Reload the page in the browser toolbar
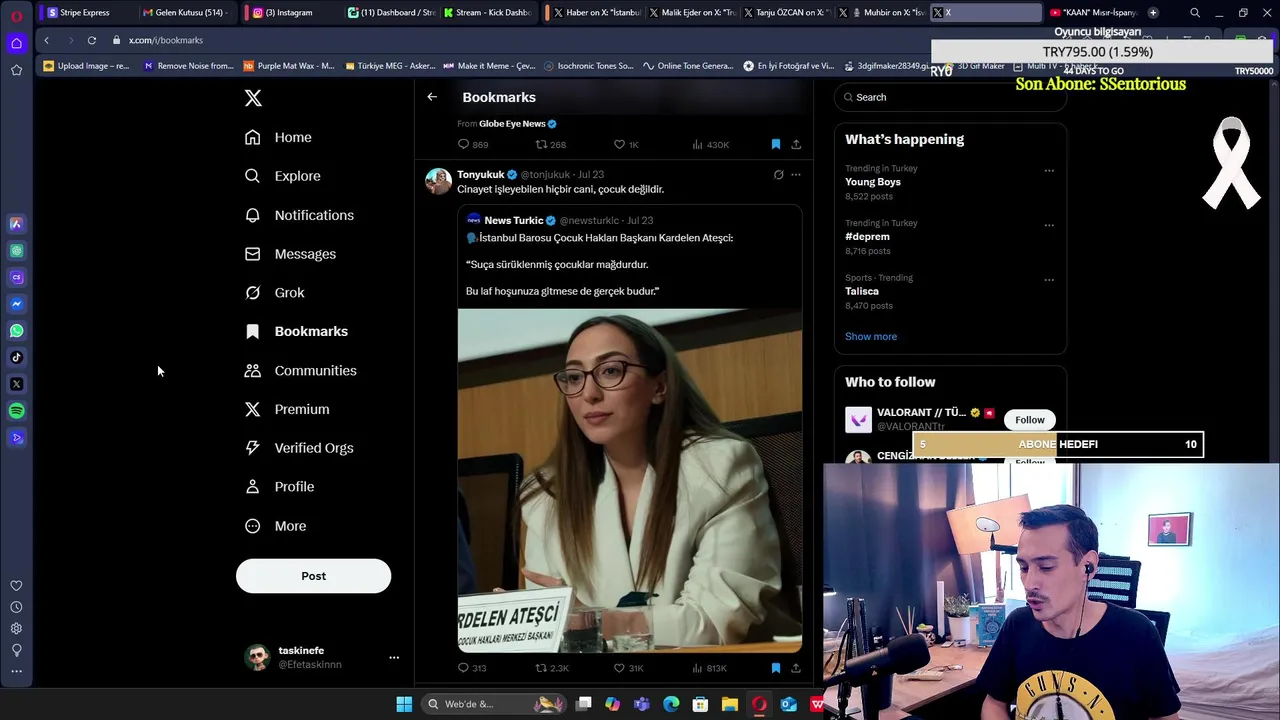The image size is (1280, 720). tap(91, 40)
